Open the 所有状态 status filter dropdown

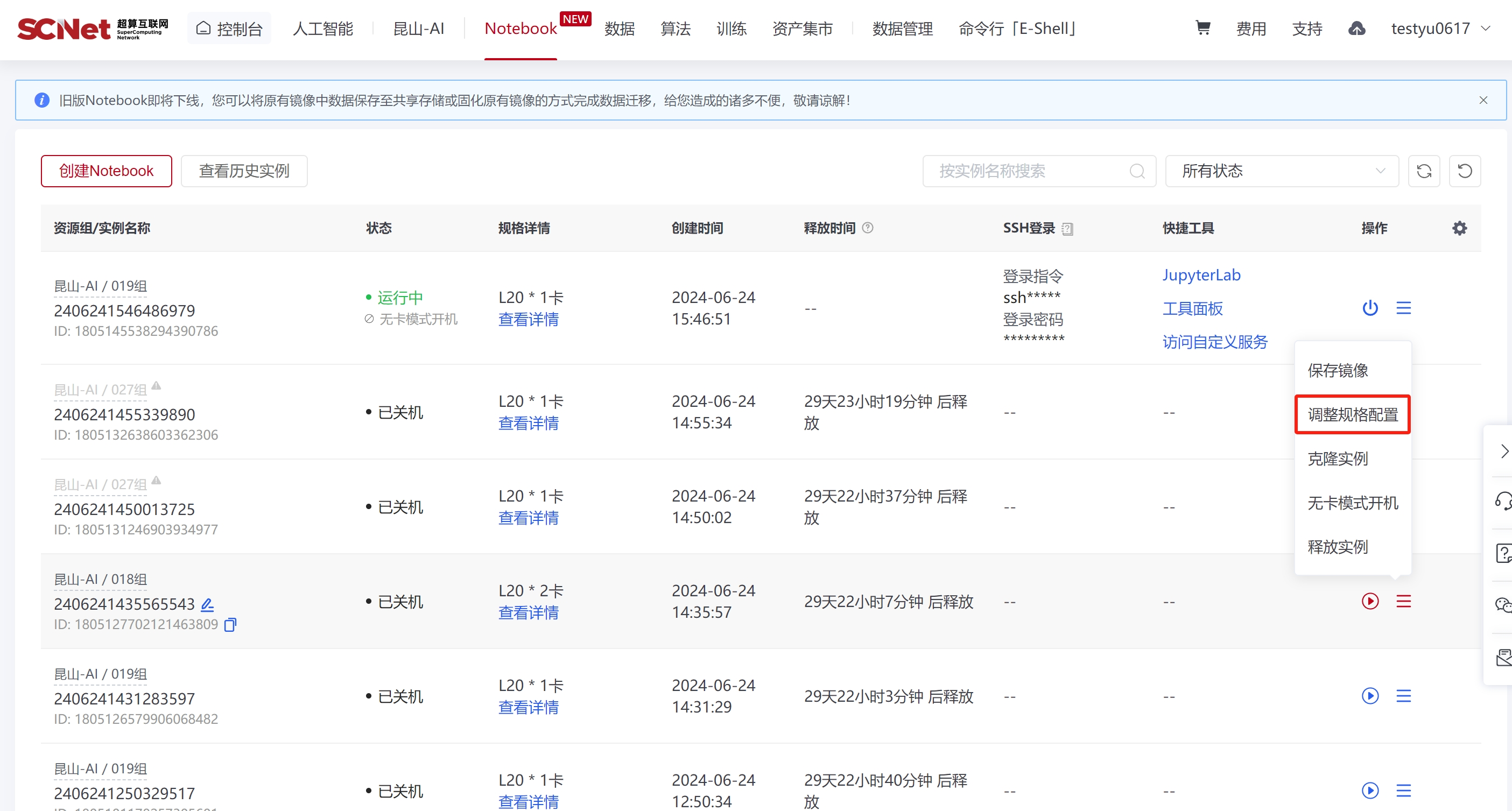[x=1282, y=171]
